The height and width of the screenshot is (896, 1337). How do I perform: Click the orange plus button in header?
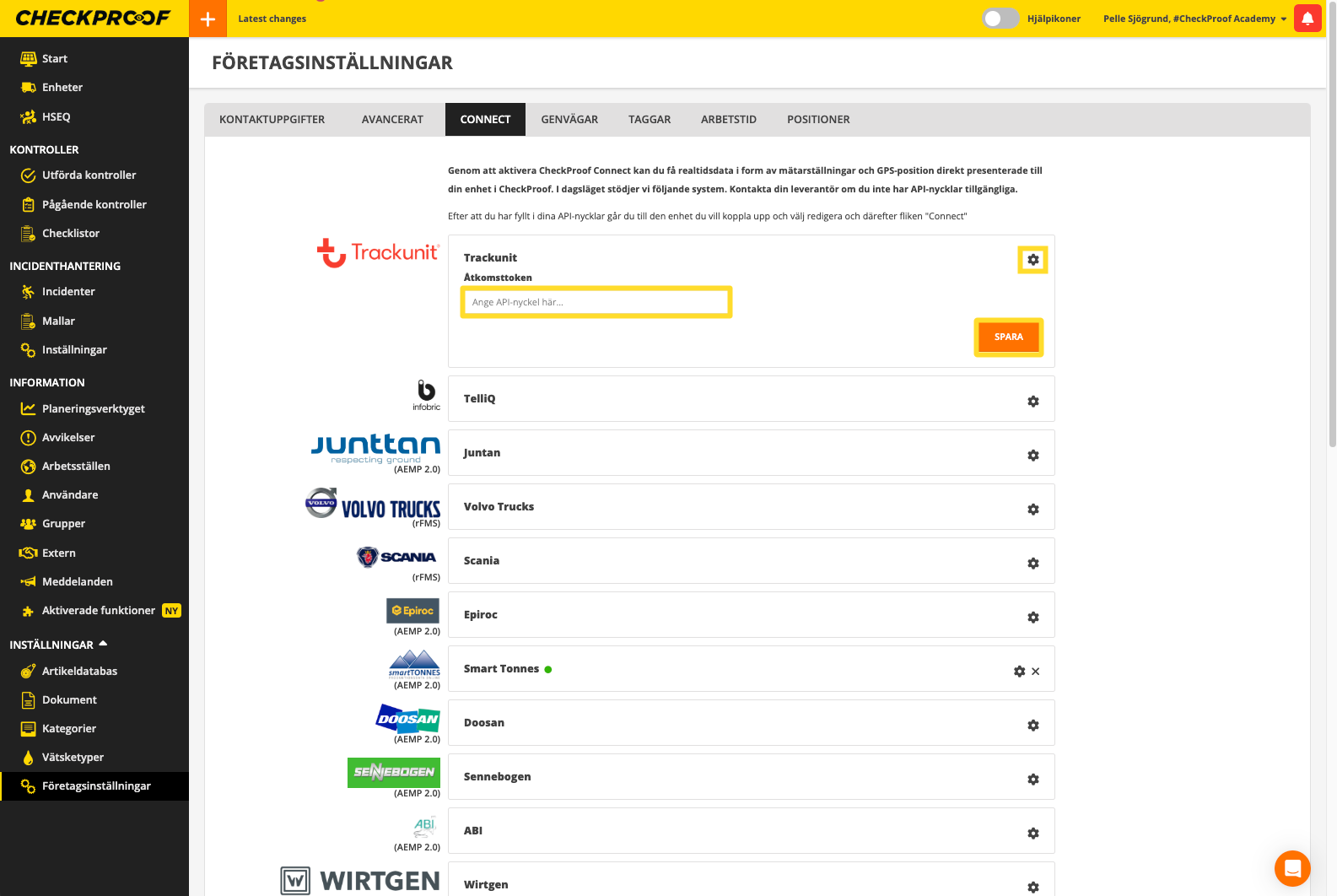208,19
